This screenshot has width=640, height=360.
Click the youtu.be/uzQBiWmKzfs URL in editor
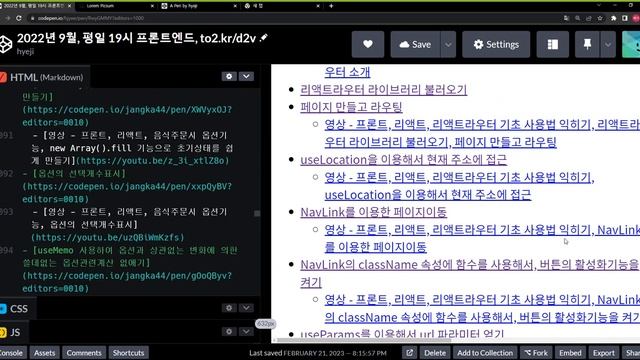(x=107, y=237)
